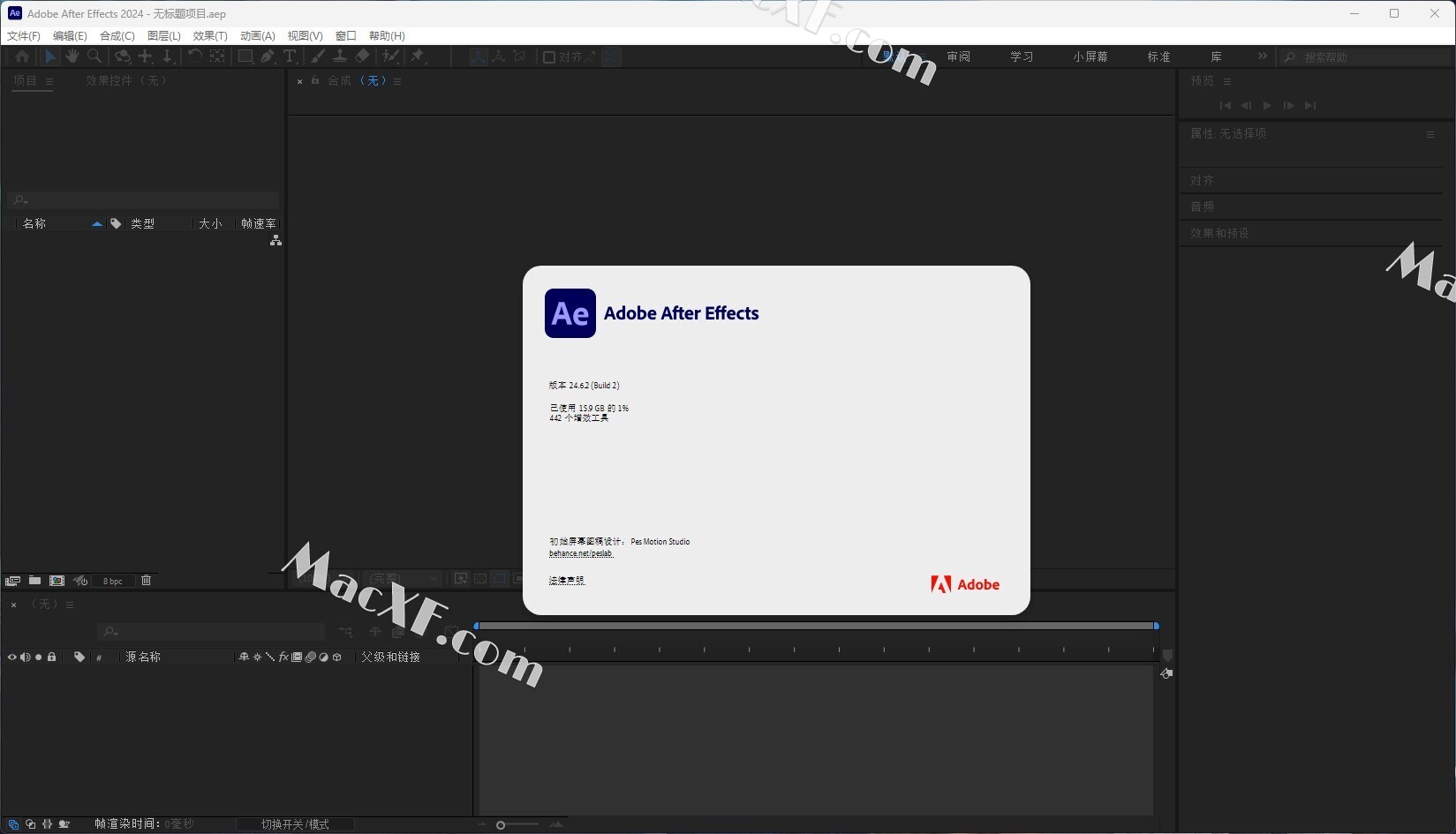Screen dimensions: 1456x834
Task: Open the 法律声明 link in About dialog
Action: [x=567, y=581]
